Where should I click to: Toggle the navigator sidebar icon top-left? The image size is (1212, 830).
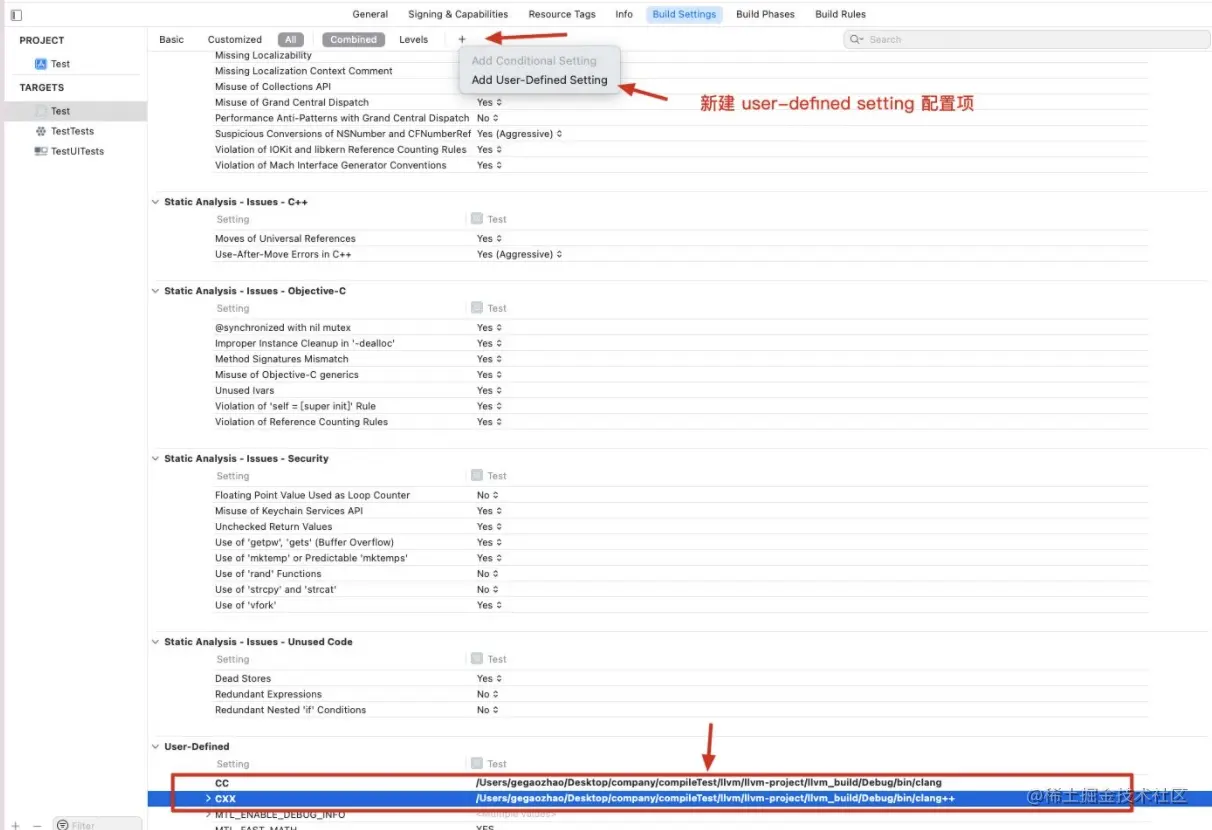(x=16, y=14)
